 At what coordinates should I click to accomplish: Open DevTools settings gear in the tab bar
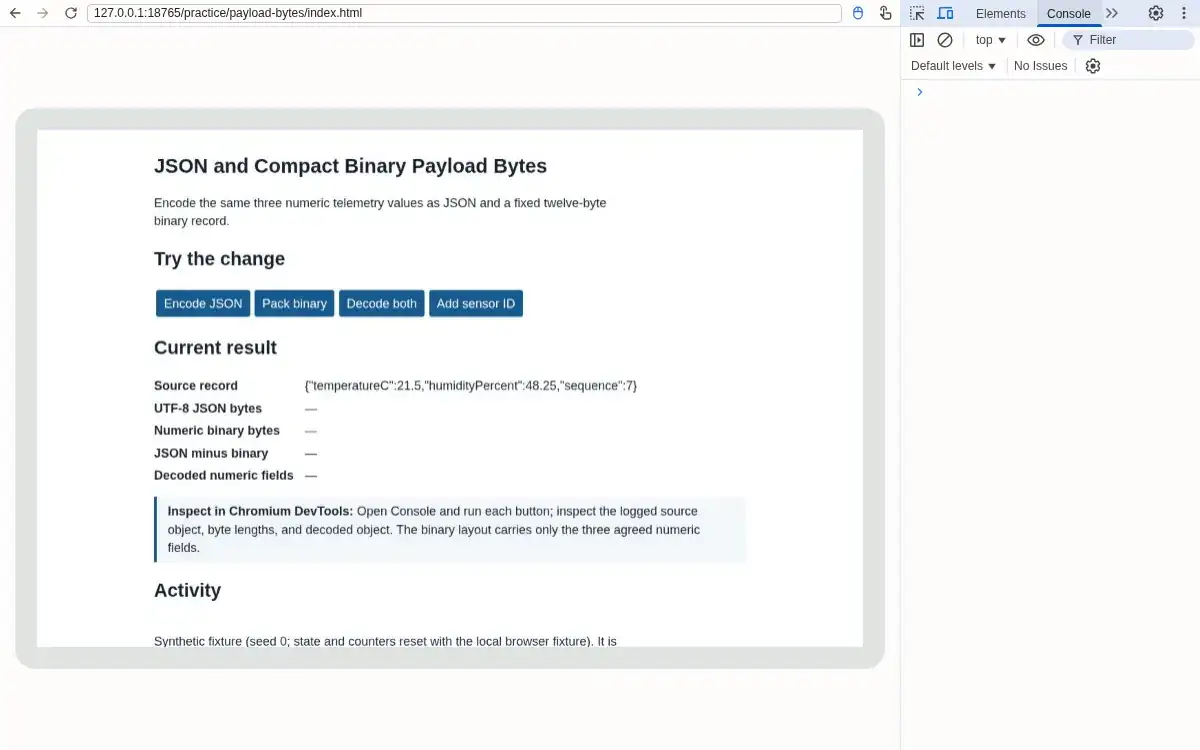(1156, 13)
